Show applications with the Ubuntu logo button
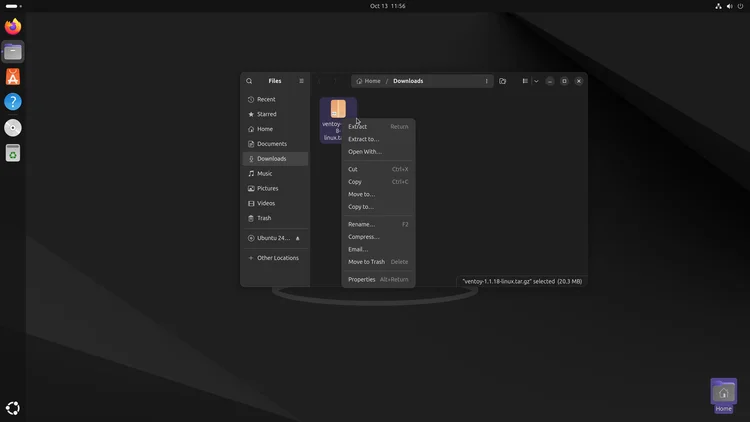 13,408
